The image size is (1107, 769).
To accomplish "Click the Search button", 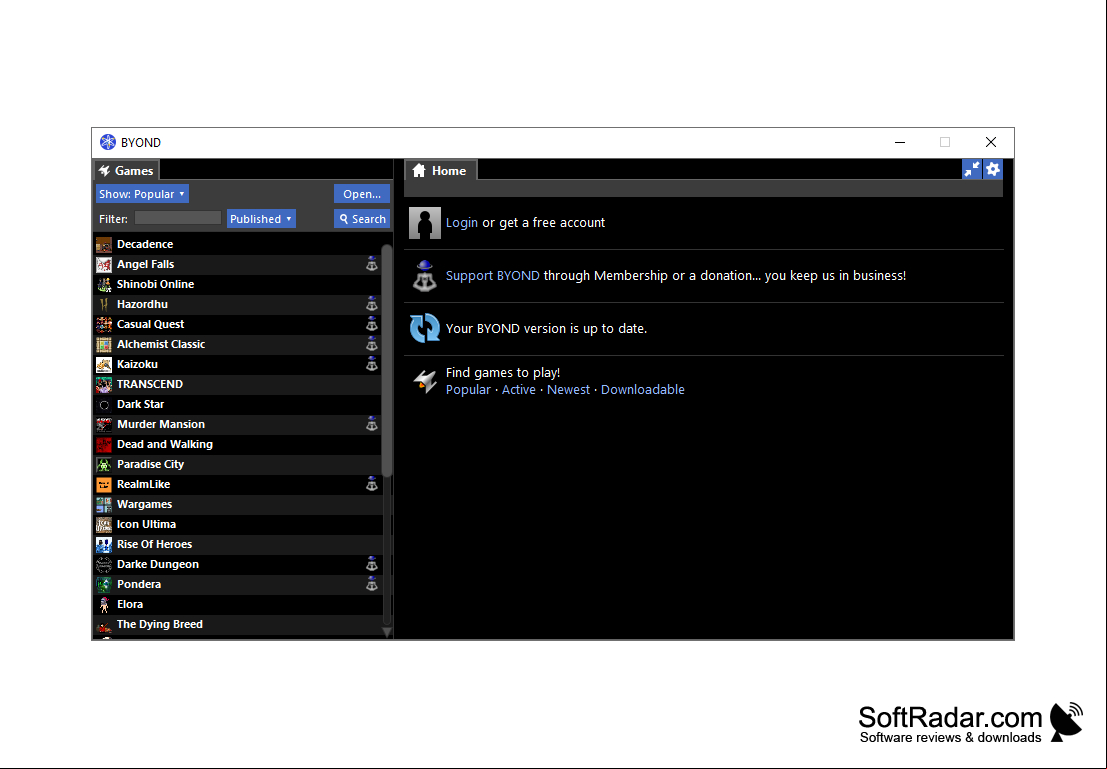I will click(361, 219).
